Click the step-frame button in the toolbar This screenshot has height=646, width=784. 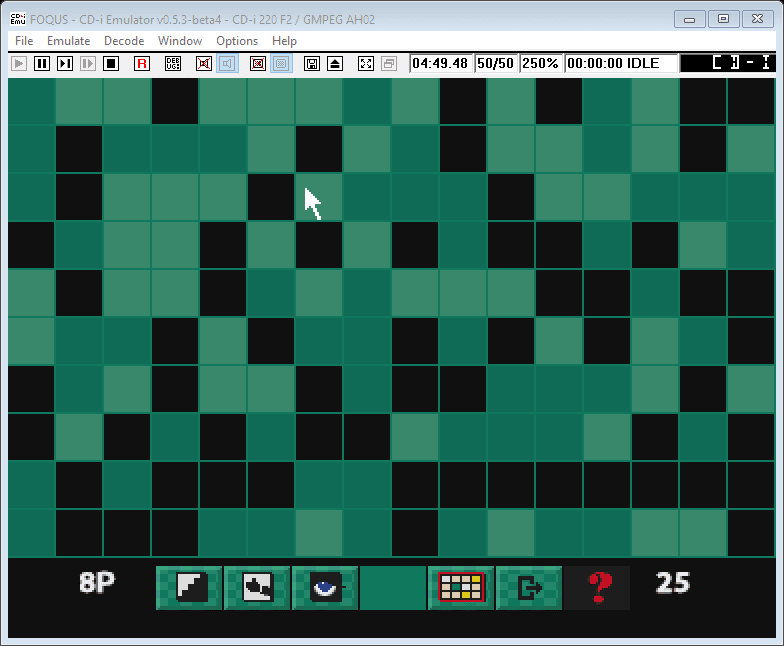click(x=65, y=63)
